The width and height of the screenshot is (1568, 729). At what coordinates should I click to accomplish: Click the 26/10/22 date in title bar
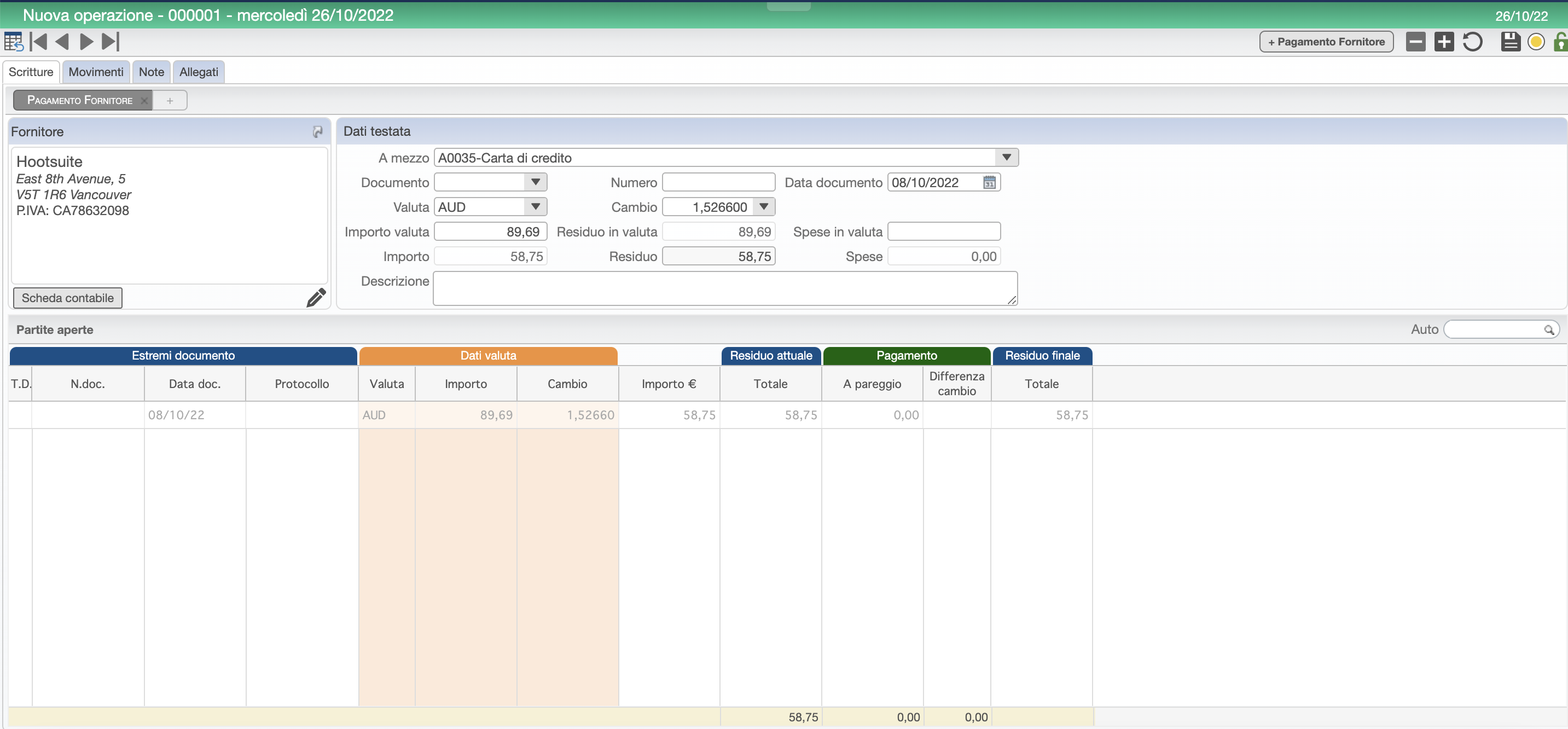pos(1521,16)
